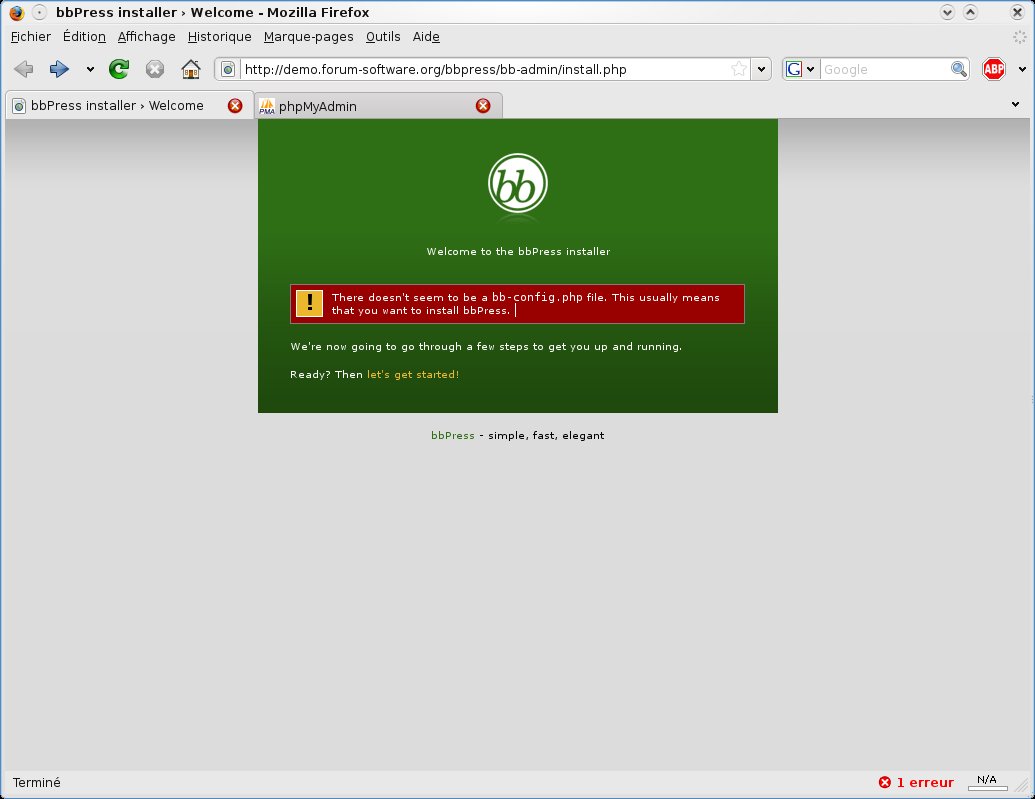The image size is (1035, 799).
Task: Click the N/A status bar indicator
Action: click(x=987, y=782)
